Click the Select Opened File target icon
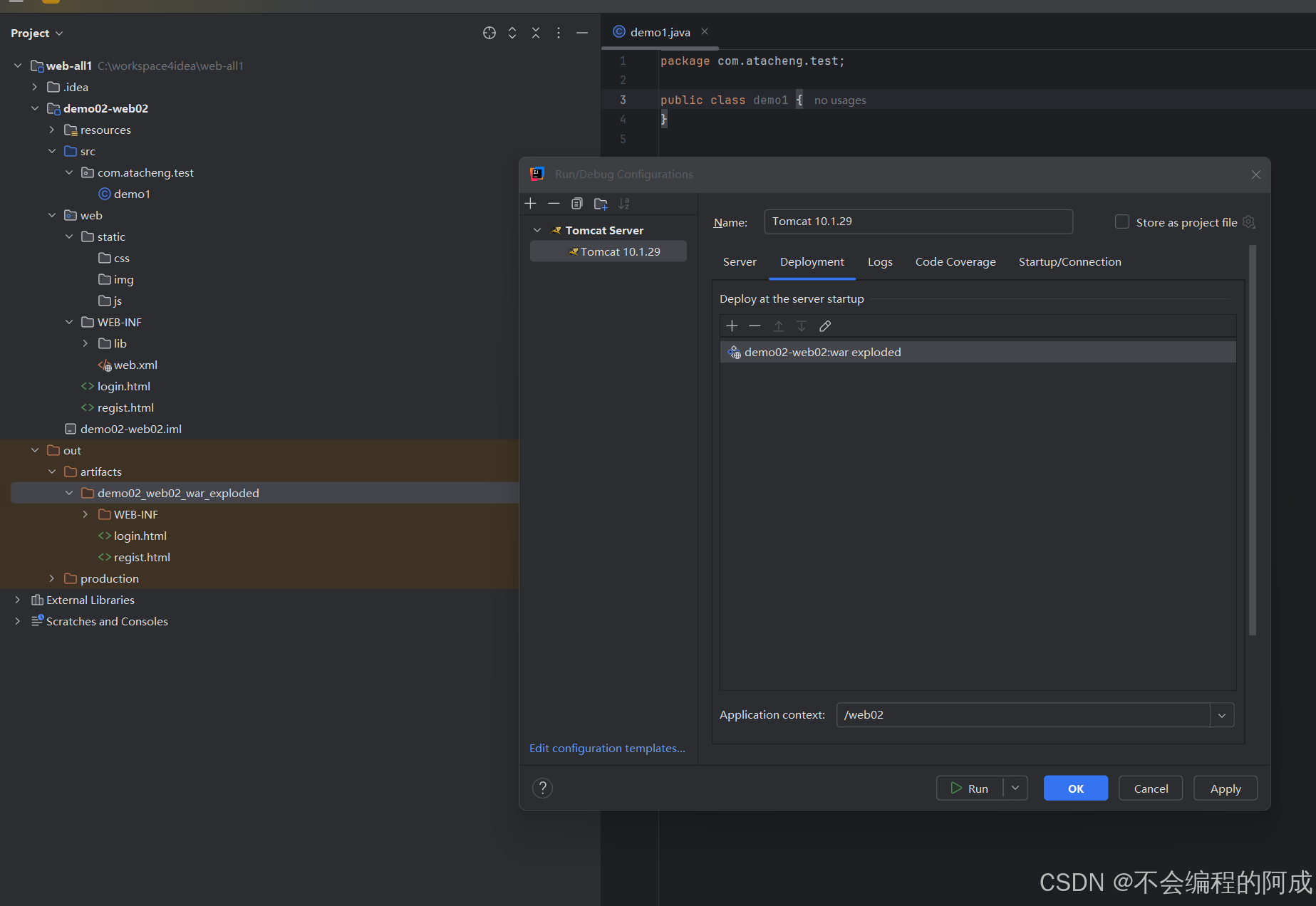 point(489,33)
